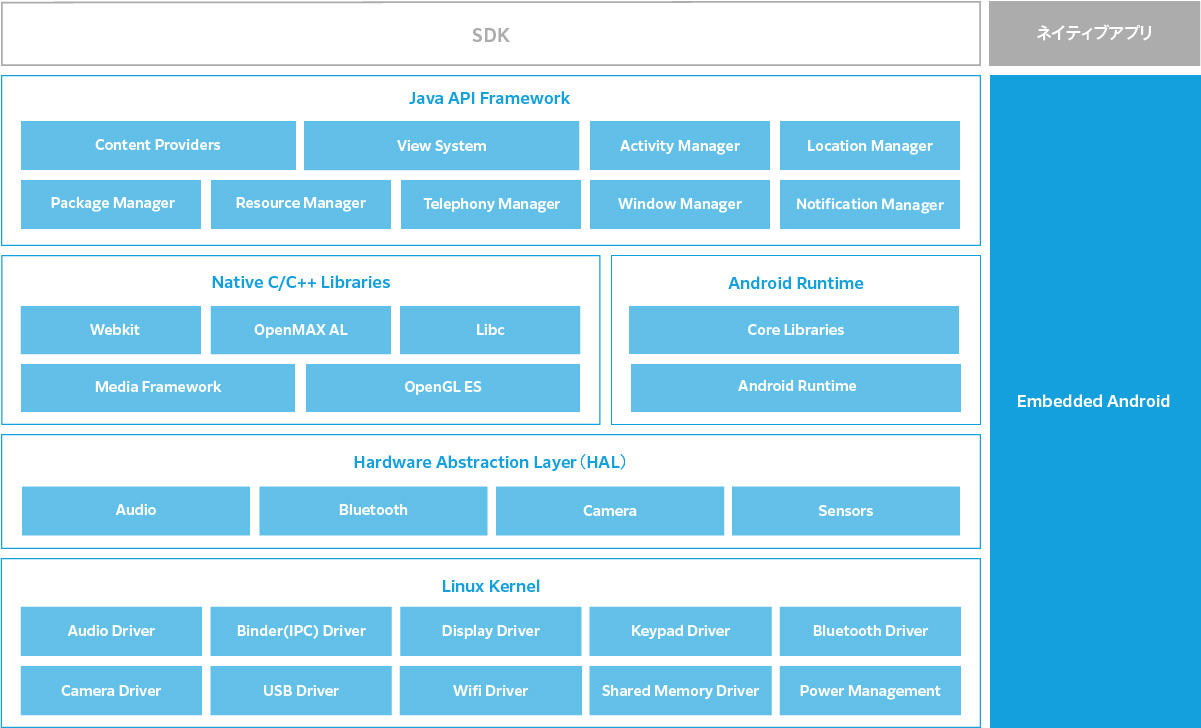Choose the Activity Manager block

pyautogui.click(x=680, y=146)
